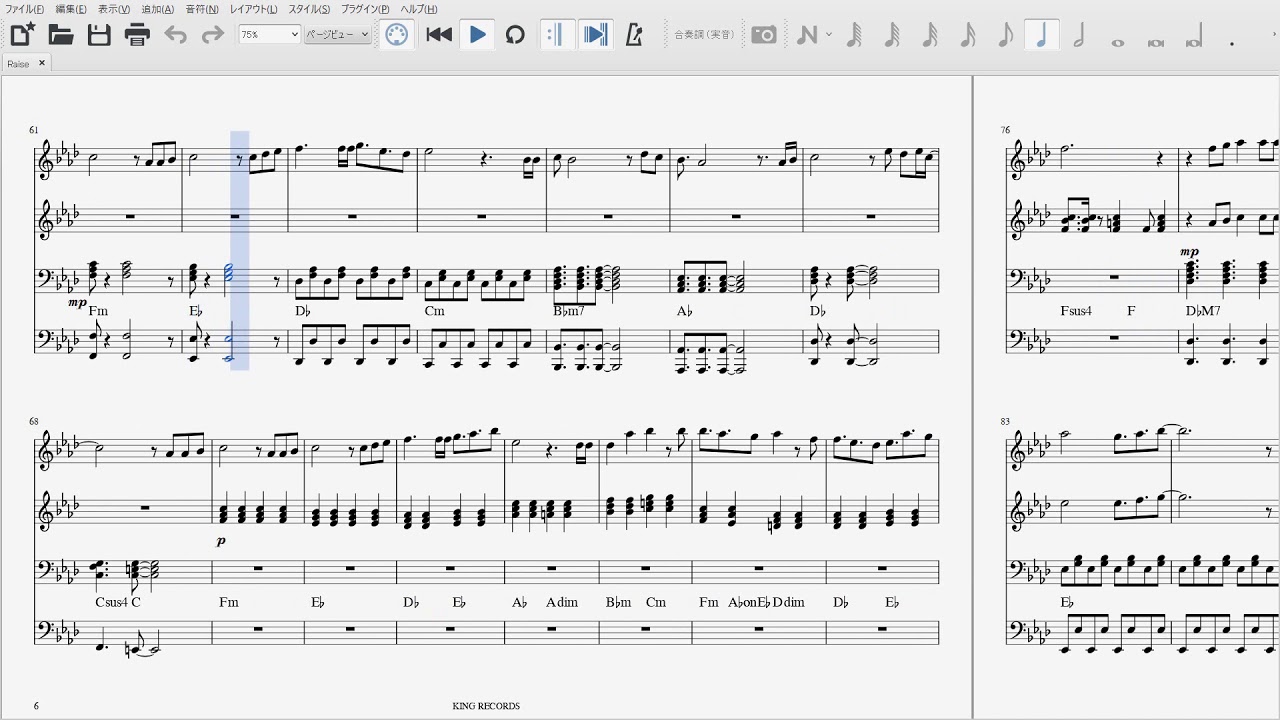Click the open folder icon
The height and width of the screenshot is (720, 1280).
[61, 35]
